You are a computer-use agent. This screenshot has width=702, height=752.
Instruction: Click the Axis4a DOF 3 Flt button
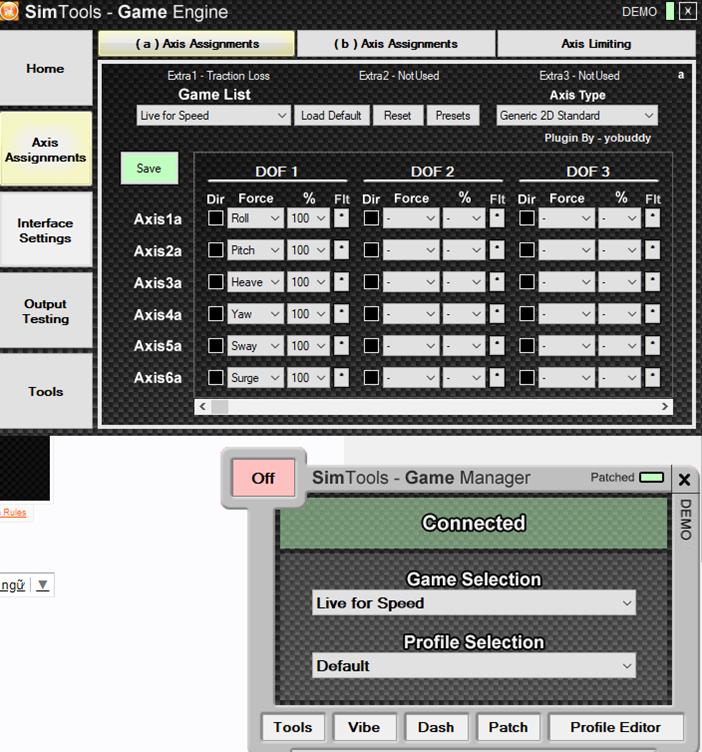tap(652, 314)
